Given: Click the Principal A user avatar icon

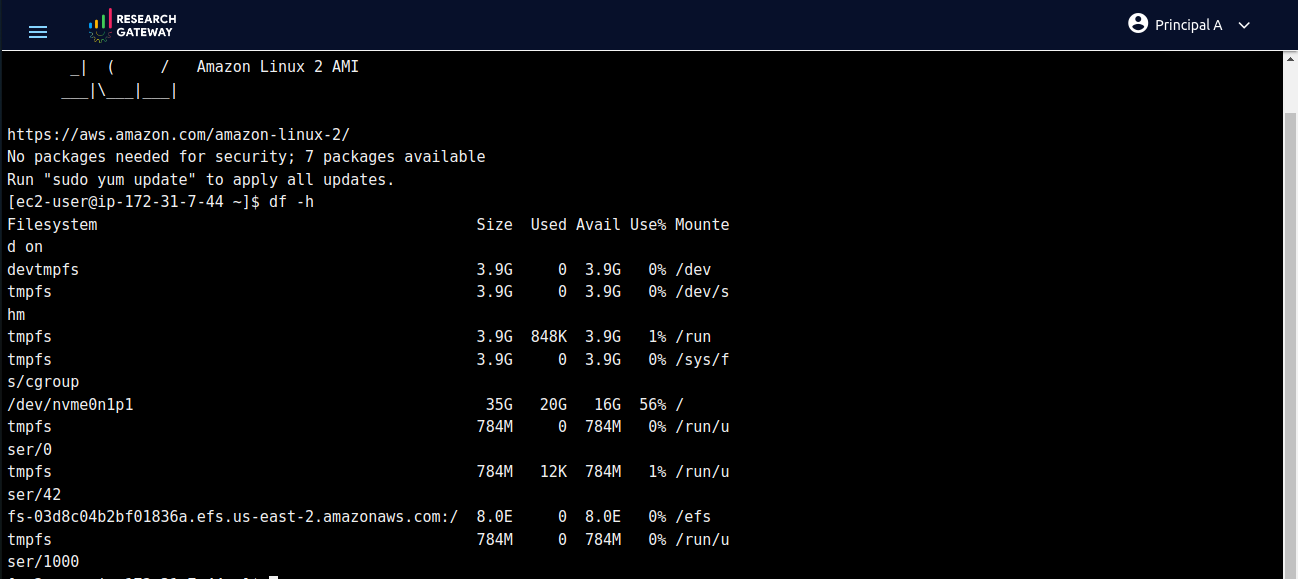Looking at the screenshot, I should [x=1137, y=23].
